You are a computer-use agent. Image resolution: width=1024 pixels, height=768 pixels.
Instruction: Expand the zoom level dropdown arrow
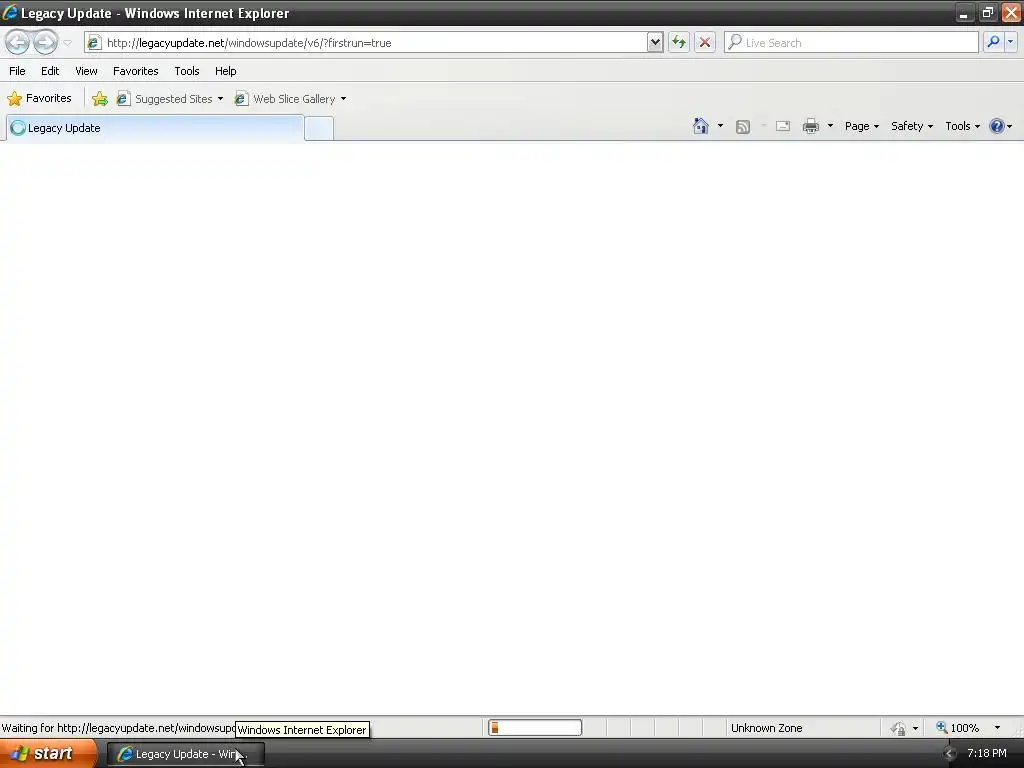point(997,728)
